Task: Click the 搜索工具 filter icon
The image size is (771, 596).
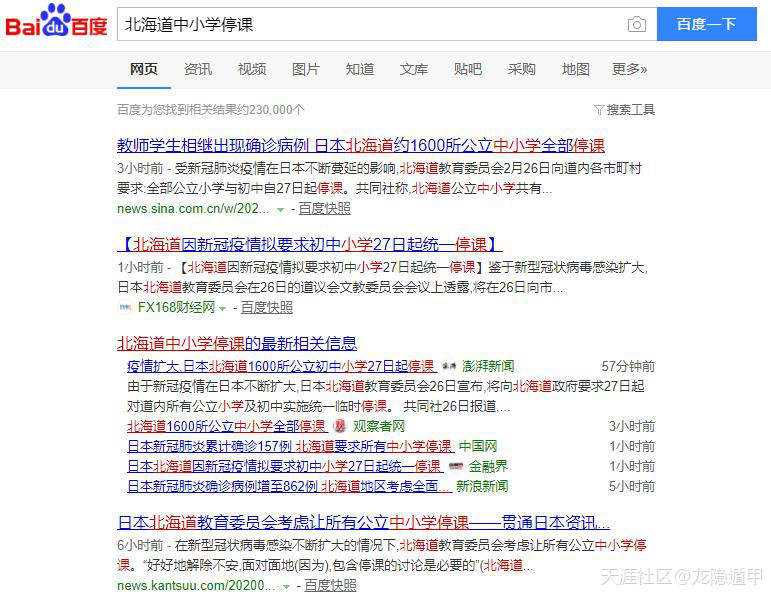Action: click(598, 110)
